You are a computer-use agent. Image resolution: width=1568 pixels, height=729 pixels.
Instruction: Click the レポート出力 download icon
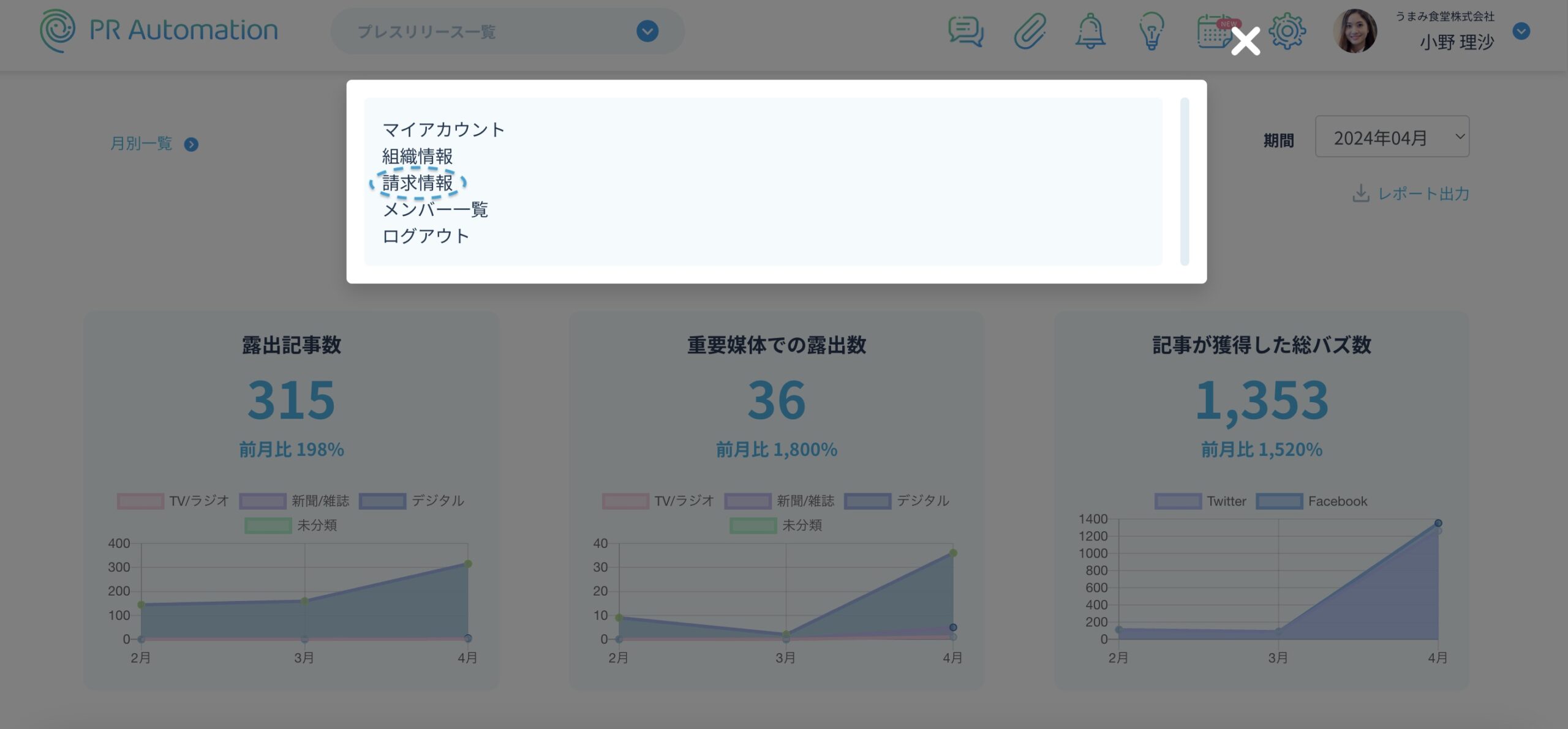pyautogui.click(x=1360, y=193)
